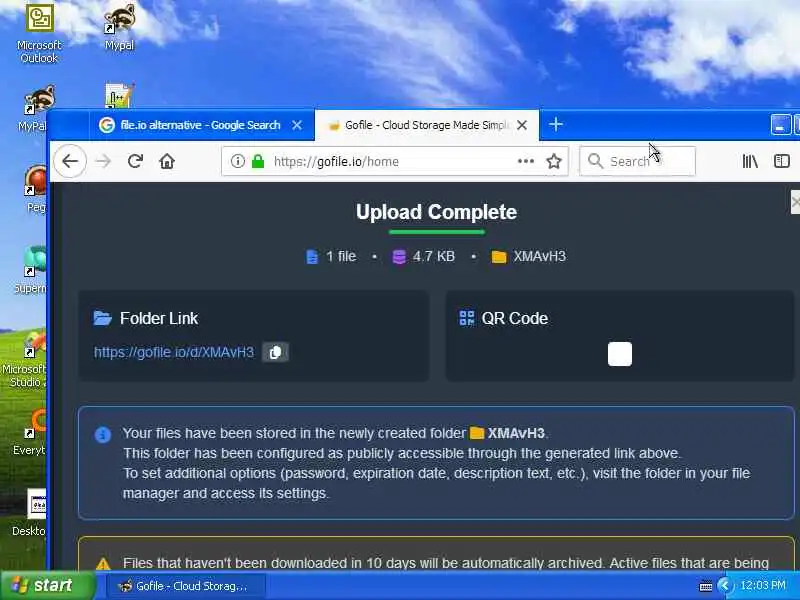Click the keyboard icon in system tray
This screenshot has height=600, width=800.
[x=705, y=586]
